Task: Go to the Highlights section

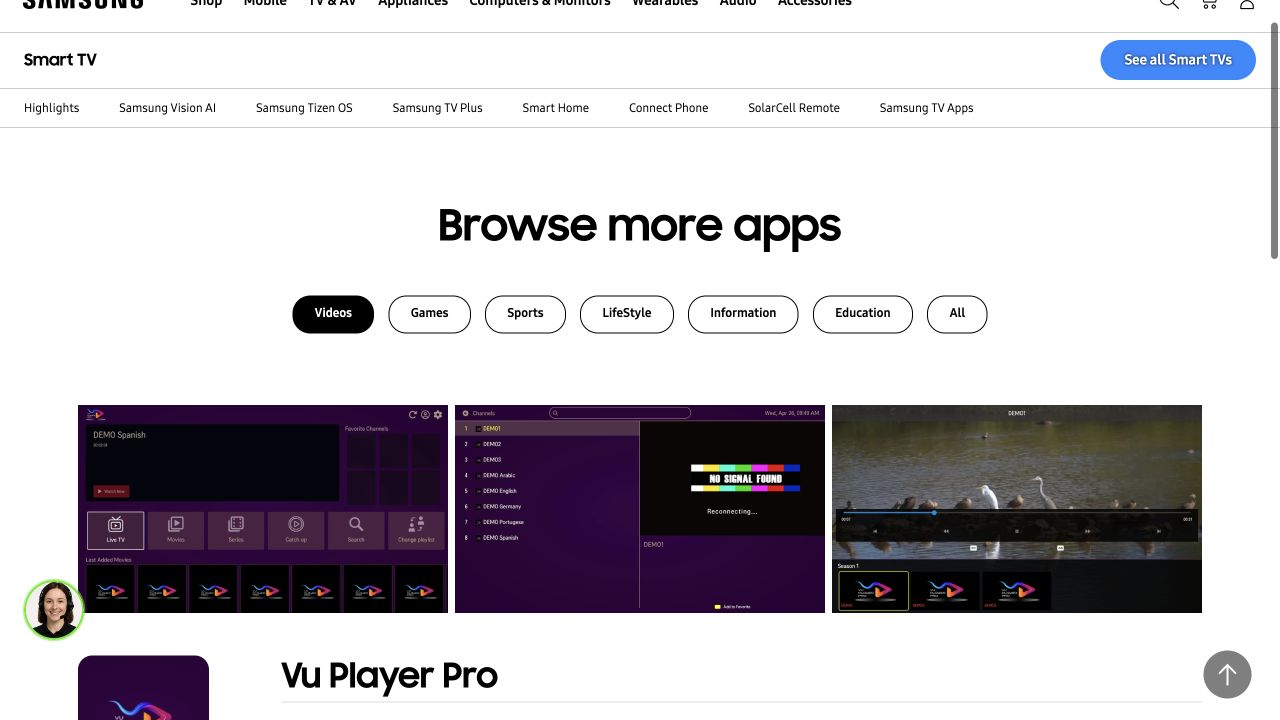Action: point(51,108)
